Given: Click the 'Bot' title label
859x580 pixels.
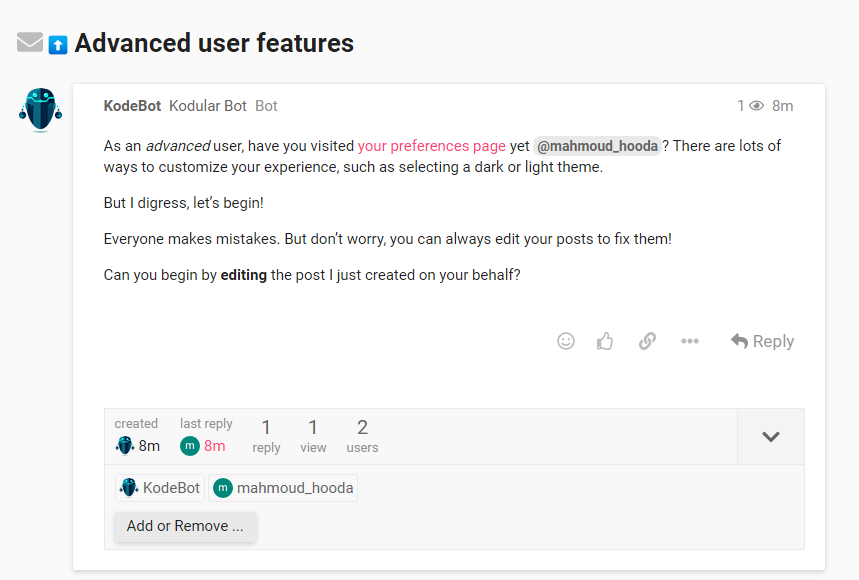Looking at the screenshot, I should pyautogui.click(x=266, y=106).
